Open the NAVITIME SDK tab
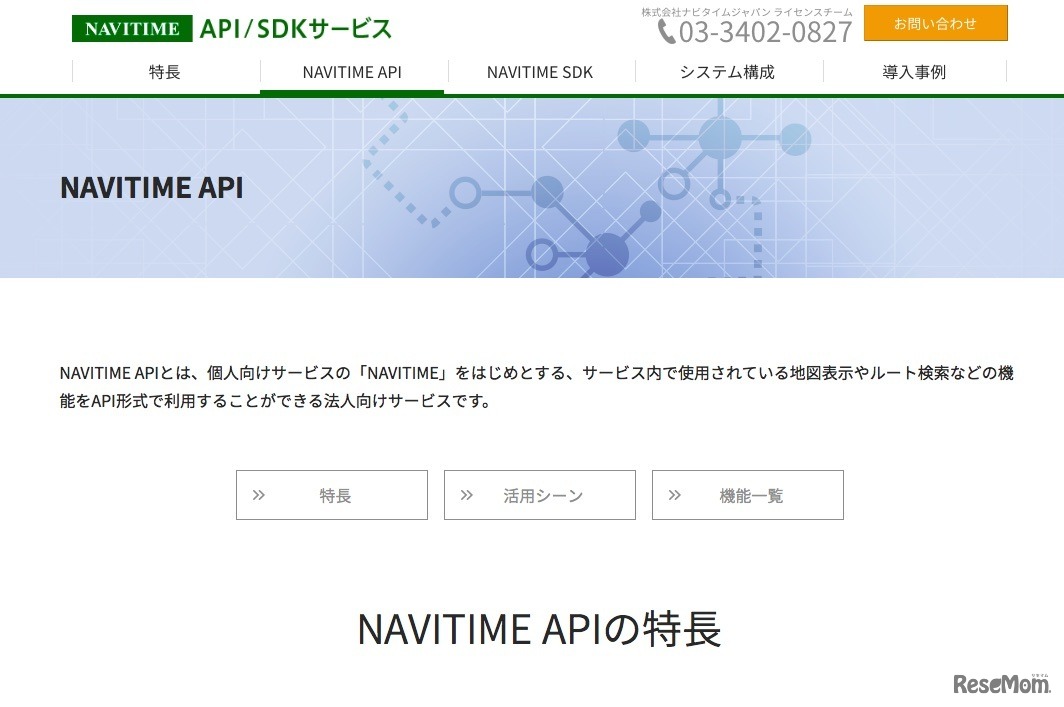The image size is (1064, 707). tap(539, 72)
